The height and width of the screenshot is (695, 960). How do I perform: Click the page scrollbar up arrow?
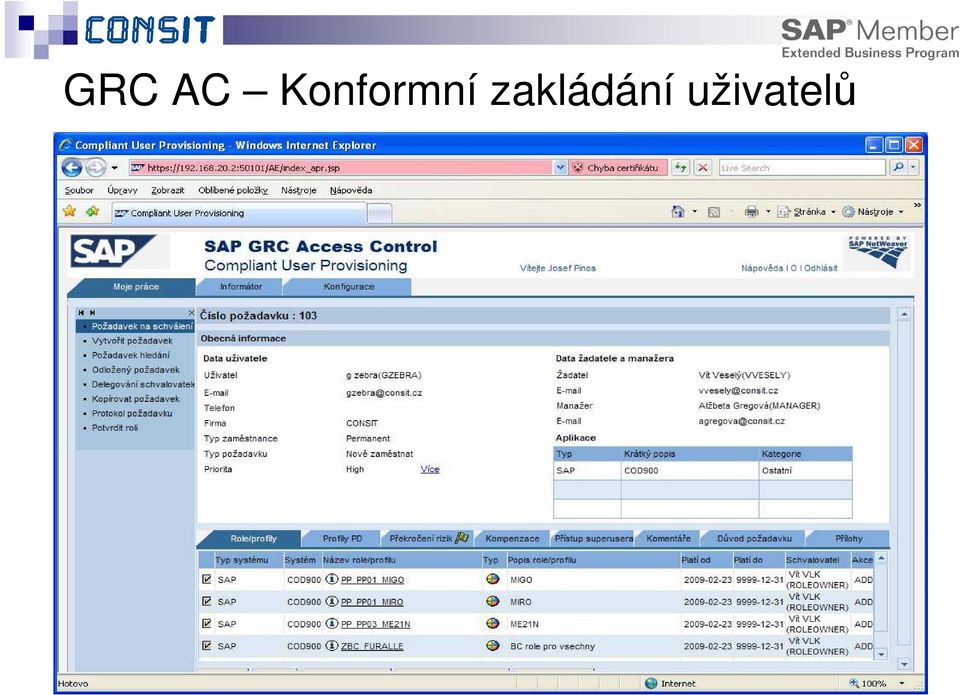click(904, 315)
